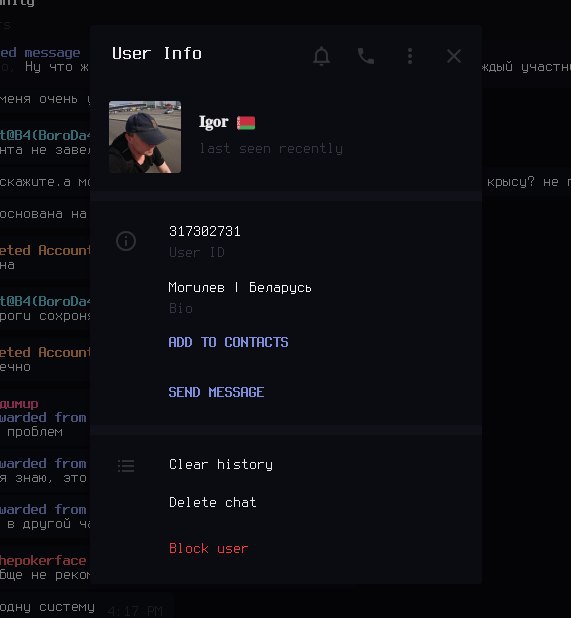Screen dimensions: 571x618
Task: Copy the user ID 317302731
Action: click(x=205, y=231)
